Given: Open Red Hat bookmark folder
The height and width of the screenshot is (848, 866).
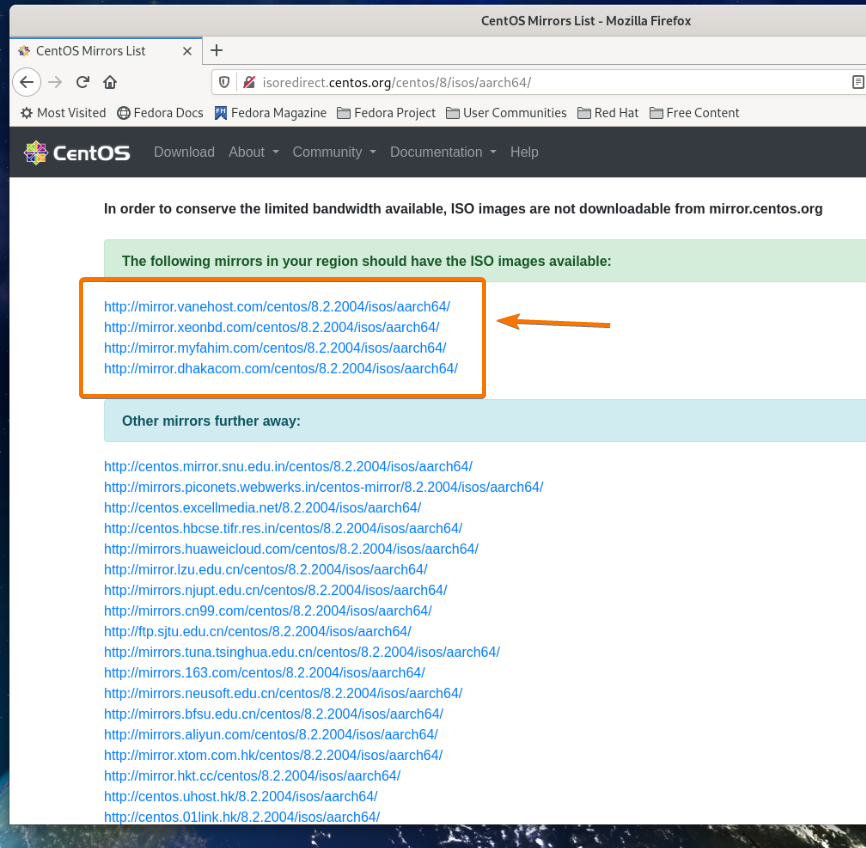Looking at the screenshot, I should pos(608,113).
